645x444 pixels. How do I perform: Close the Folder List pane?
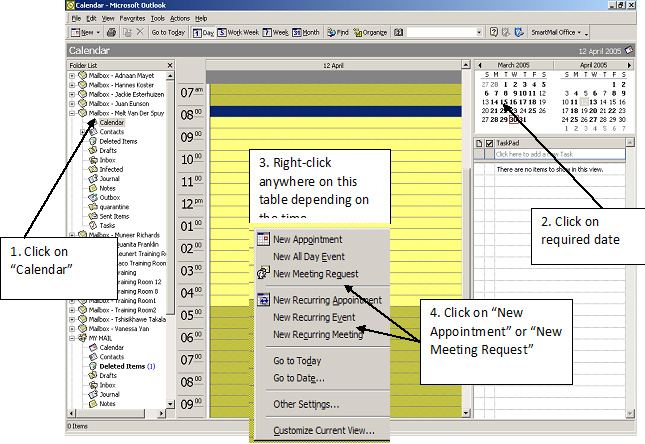coord(169,65)
